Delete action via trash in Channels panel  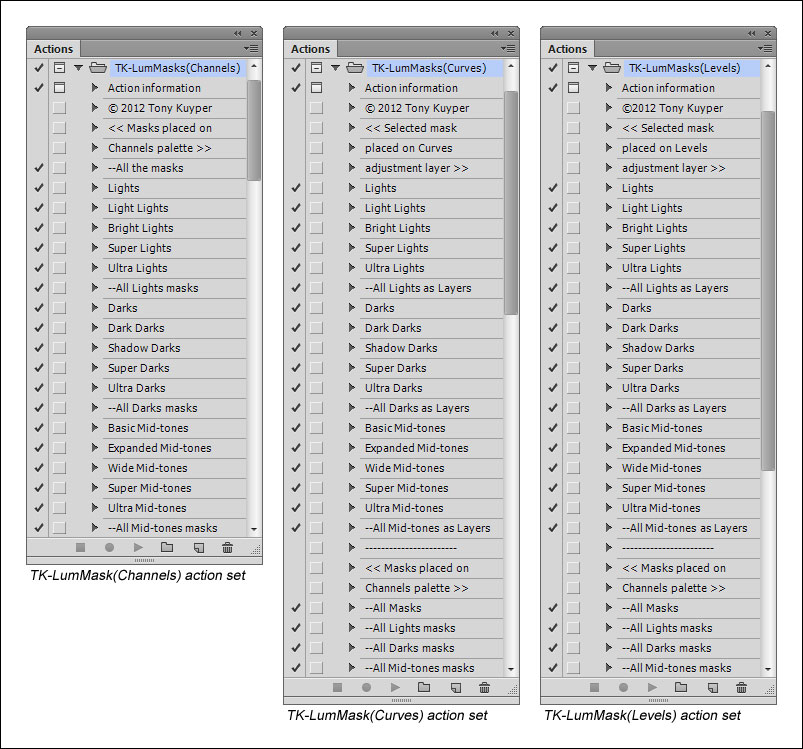(x=227, y=548)
